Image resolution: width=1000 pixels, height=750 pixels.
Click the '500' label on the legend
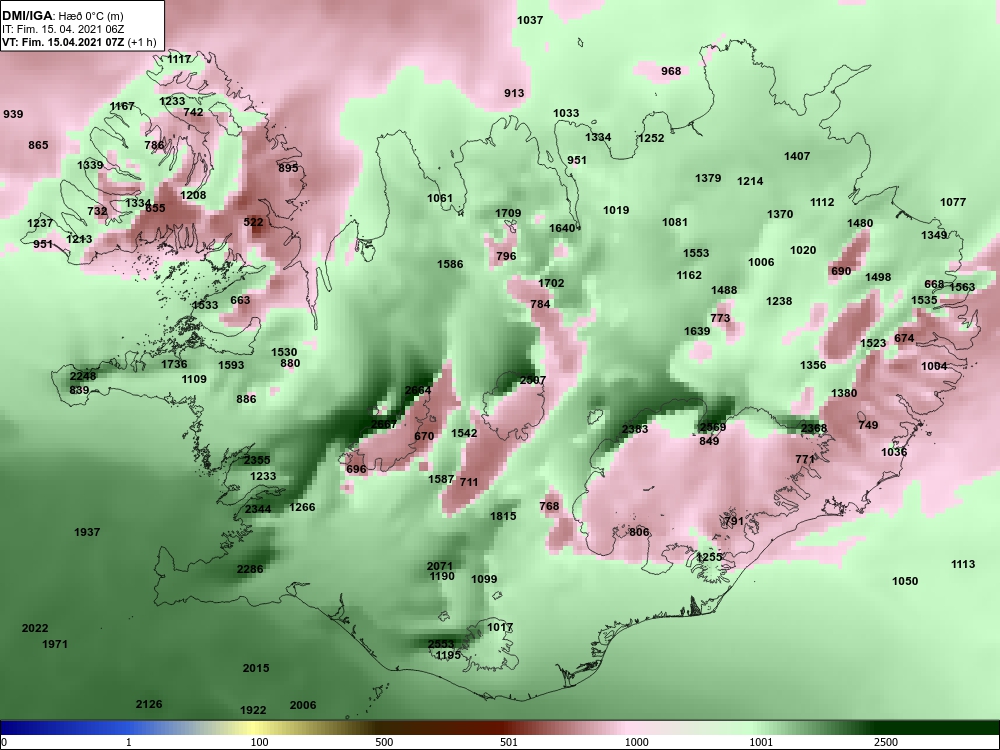point(384,742)
